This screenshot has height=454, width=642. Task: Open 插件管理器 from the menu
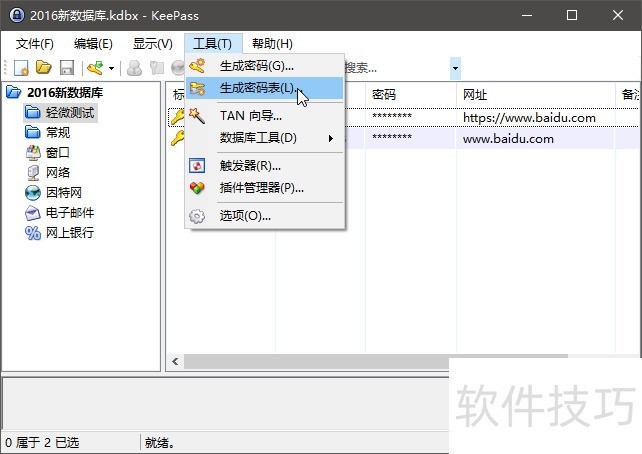pyautogui.click(x=261, y=187)
